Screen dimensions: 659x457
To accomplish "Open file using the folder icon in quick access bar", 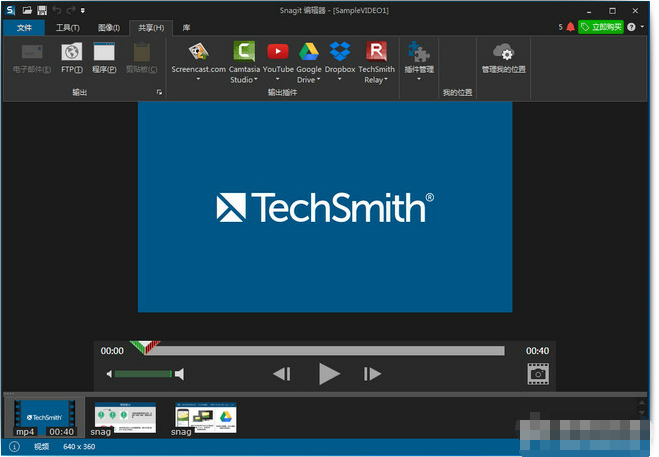I will [x=27, y=10].
